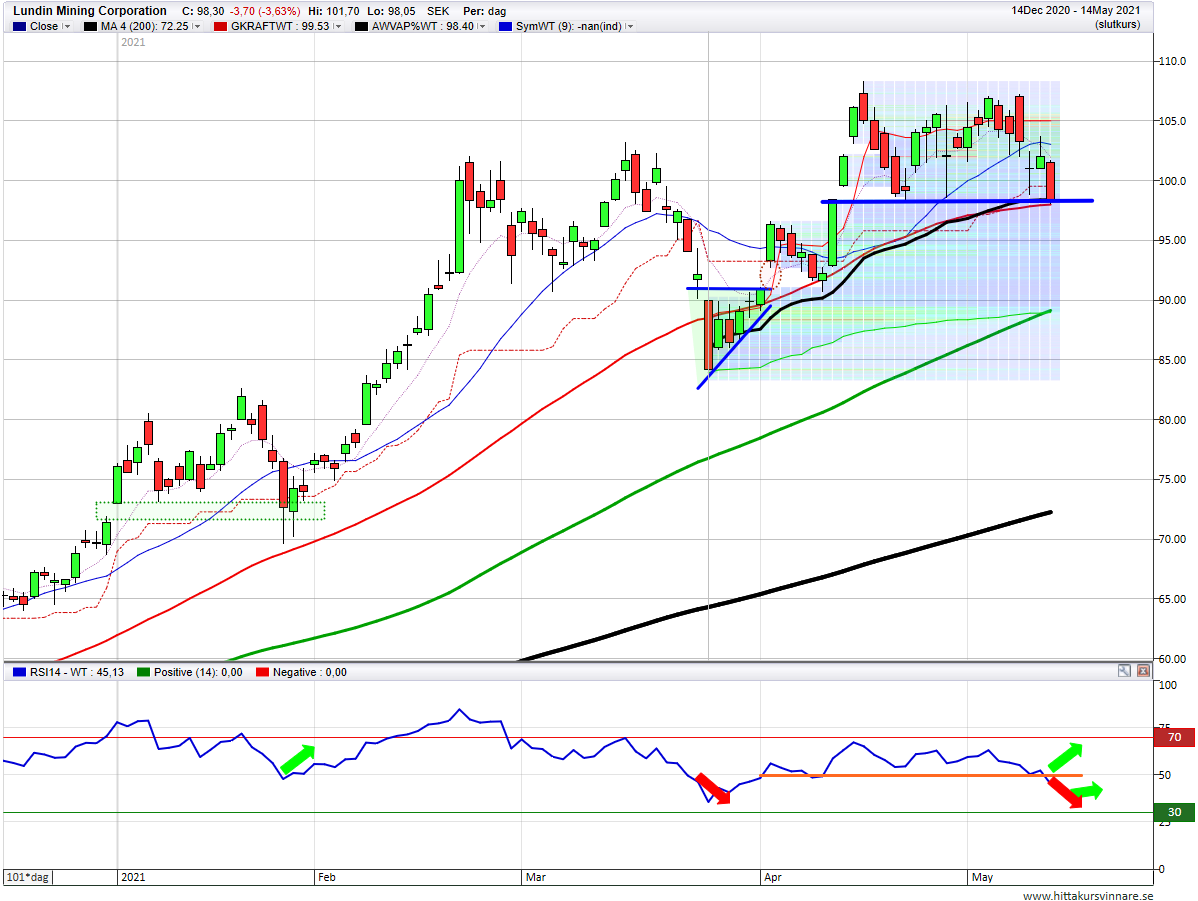Expand the GKRAFTWT indicator dropdown arrow
The height and width of the screenshot is (901, 1198).
[x=338, y=27]
